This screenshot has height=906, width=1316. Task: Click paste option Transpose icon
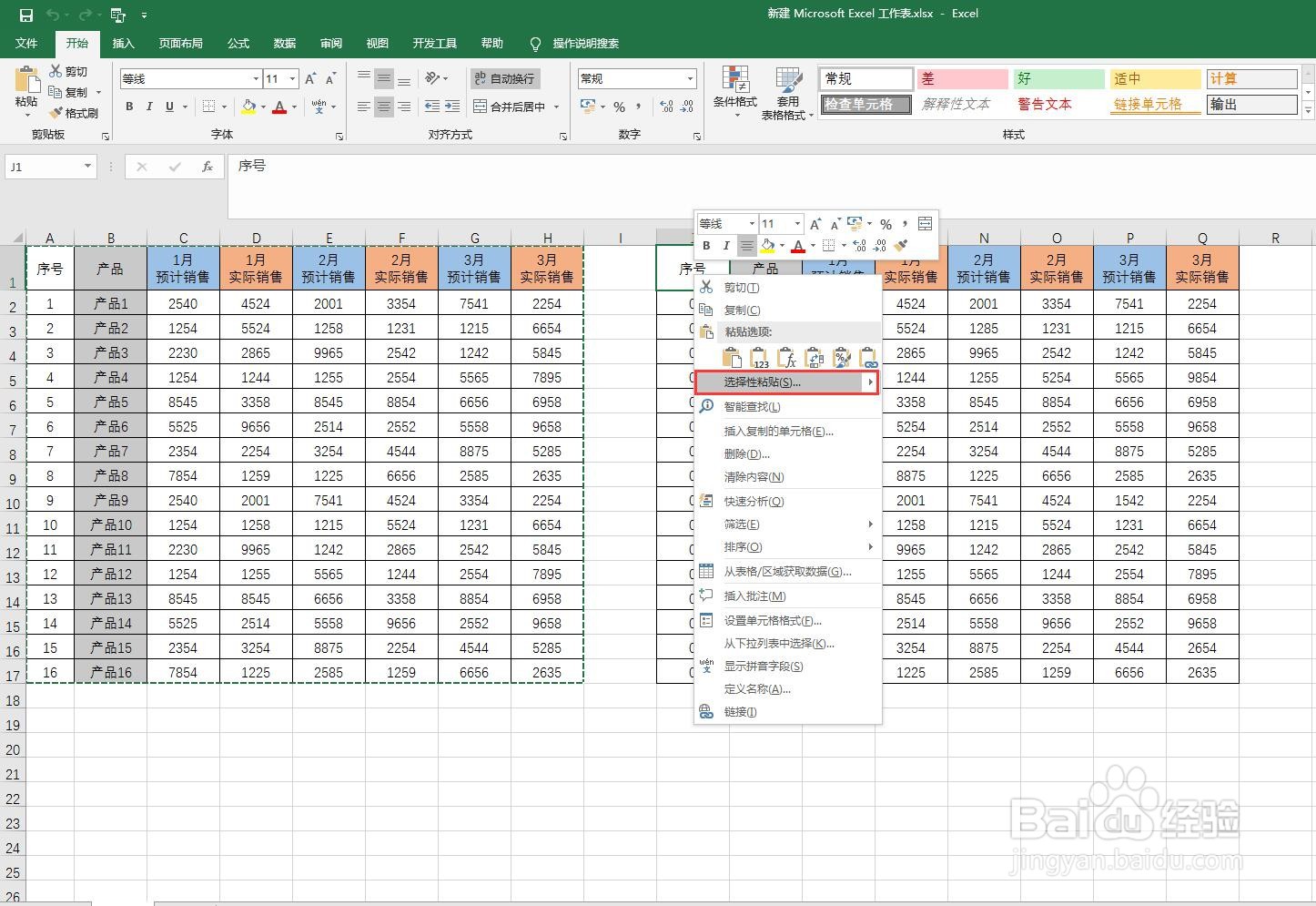[815, 358]
